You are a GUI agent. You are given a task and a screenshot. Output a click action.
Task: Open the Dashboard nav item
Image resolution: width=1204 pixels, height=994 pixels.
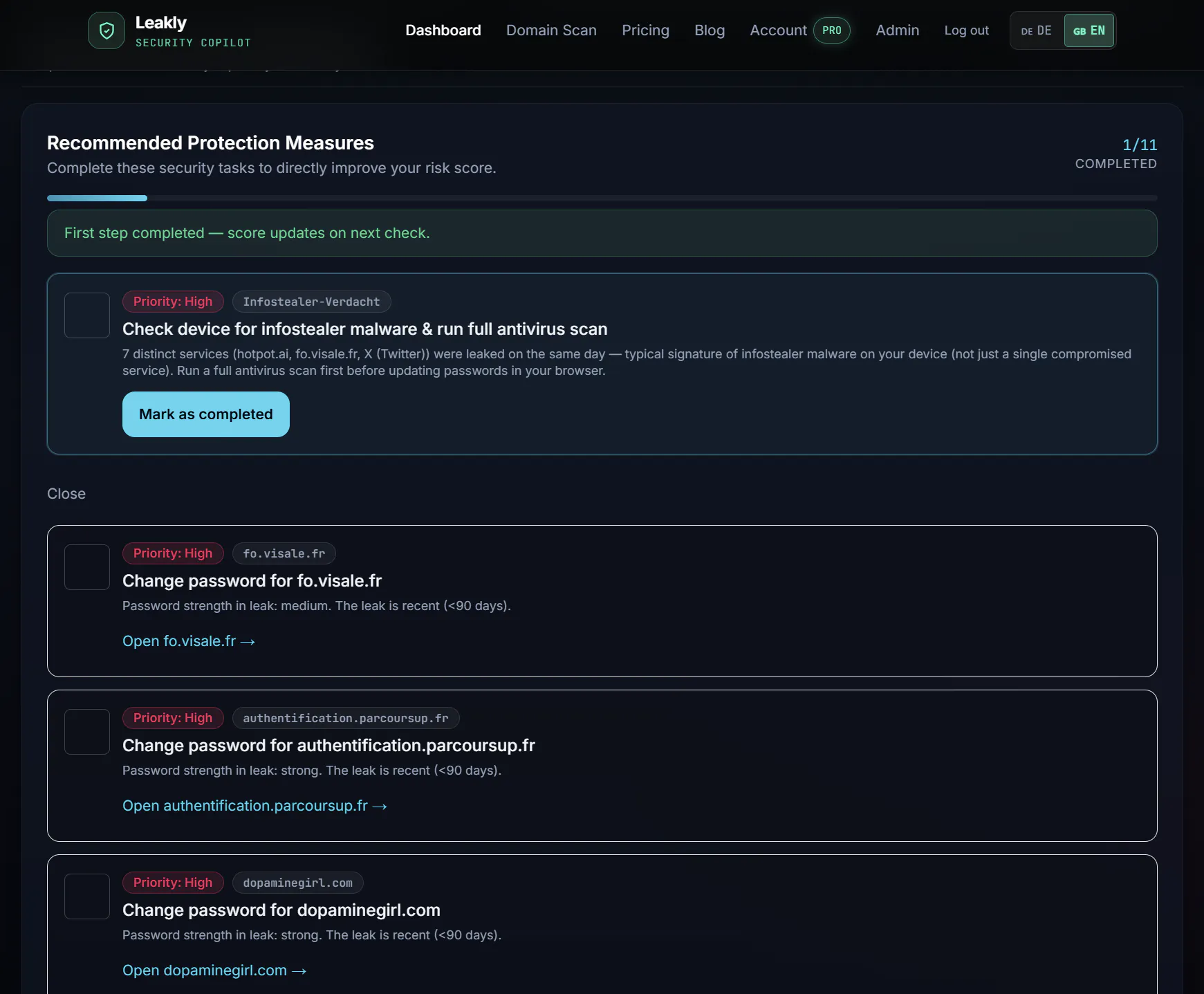click(x=443, y=30)
